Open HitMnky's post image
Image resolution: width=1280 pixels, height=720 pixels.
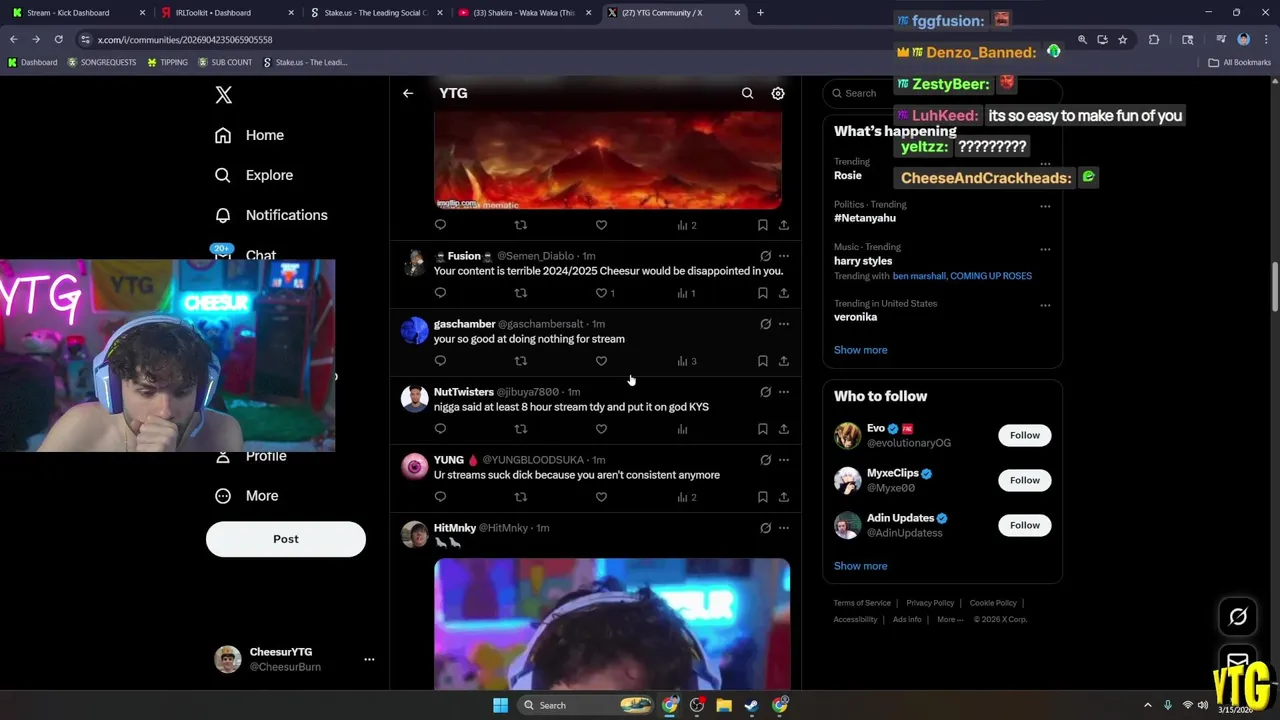pos(612,624)
